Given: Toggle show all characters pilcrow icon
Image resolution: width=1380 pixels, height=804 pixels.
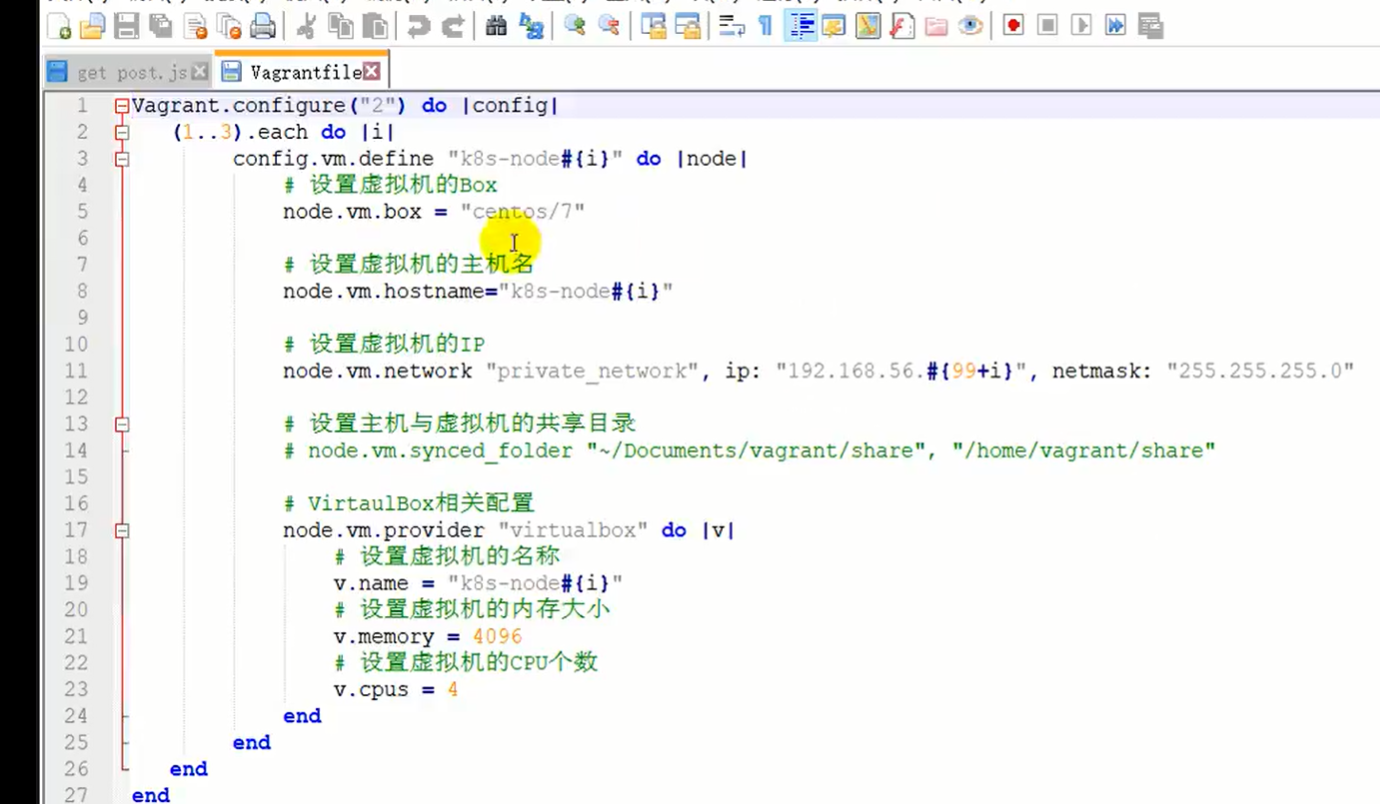Looking at the screenshot, I should [x=766, y=26].
